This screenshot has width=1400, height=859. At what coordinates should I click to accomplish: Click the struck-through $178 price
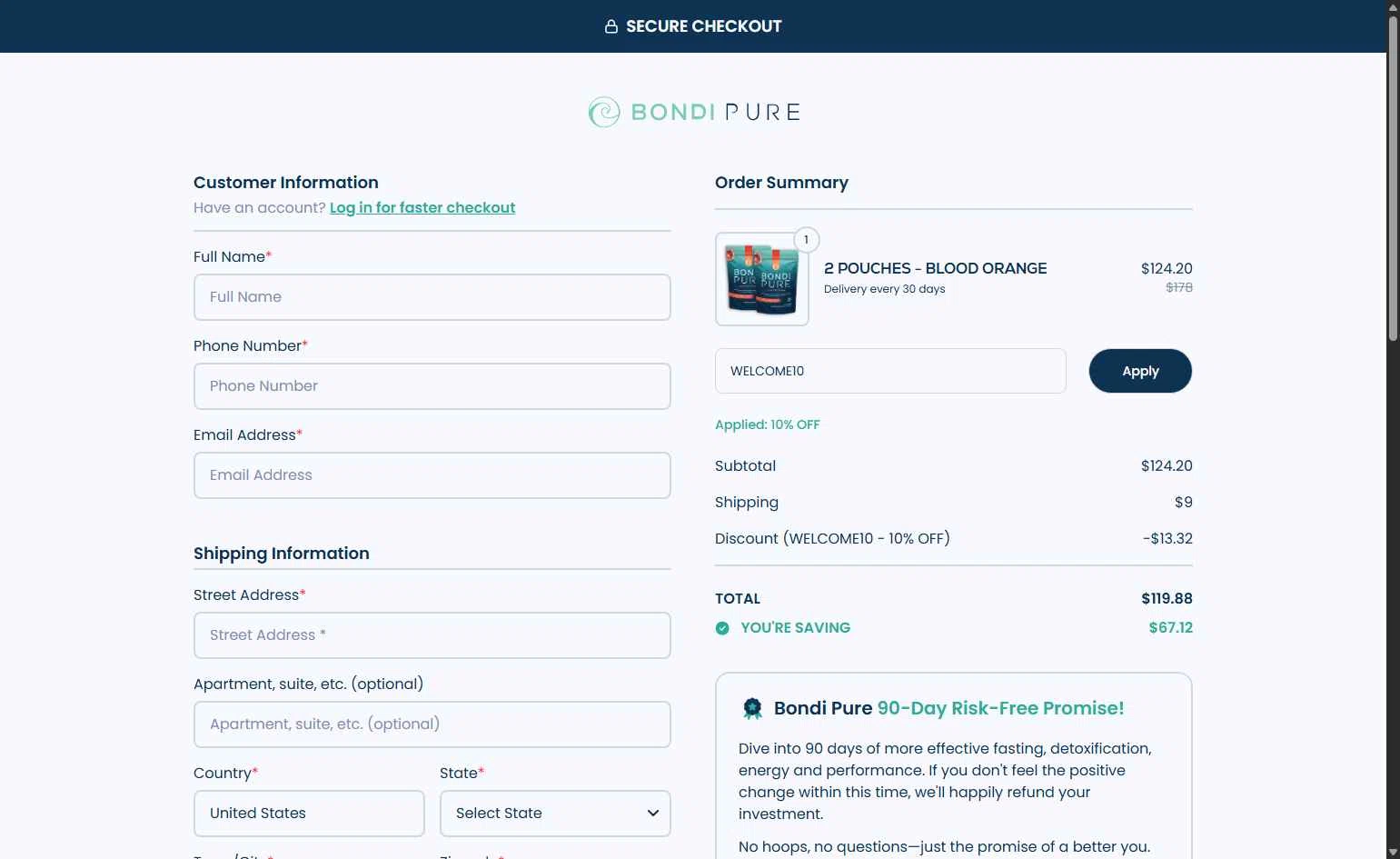tap(1179, 287)
